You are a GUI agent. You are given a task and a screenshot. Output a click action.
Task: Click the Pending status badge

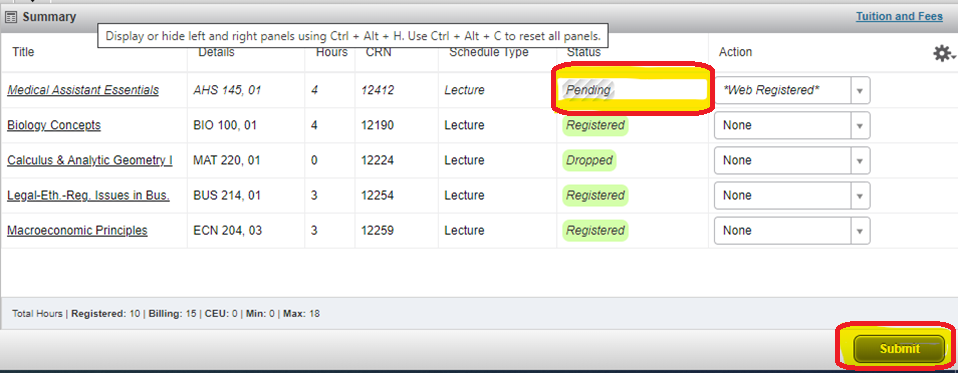[x=588, y=90]
